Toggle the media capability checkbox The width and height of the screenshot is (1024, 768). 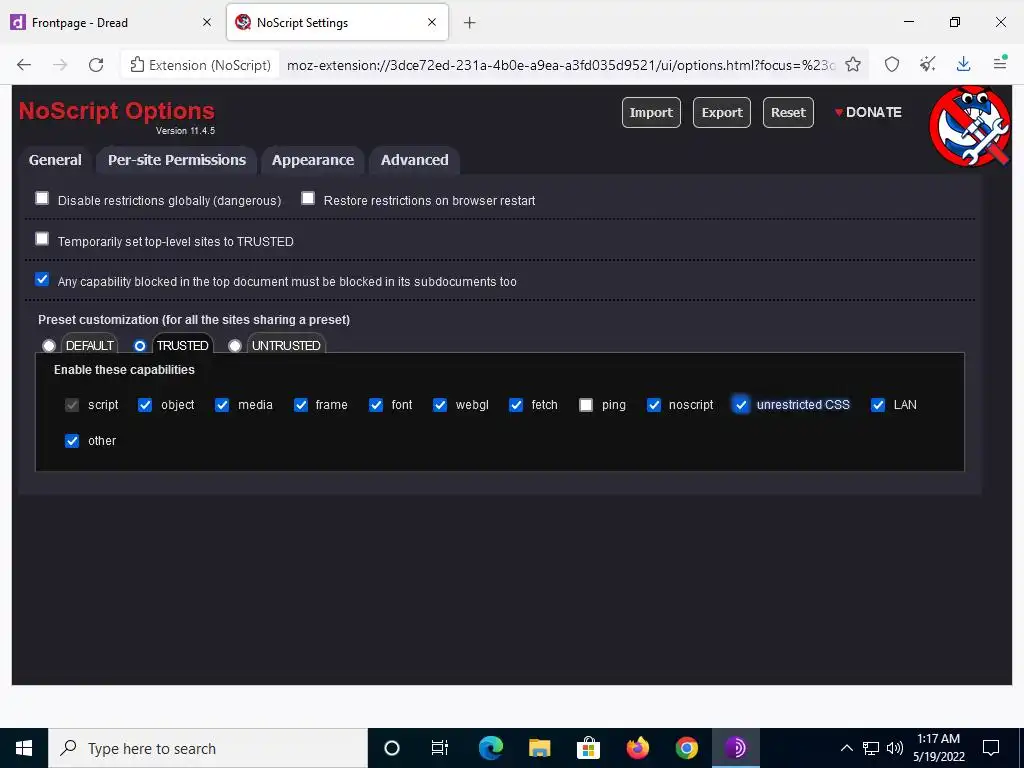coord(222,406)
